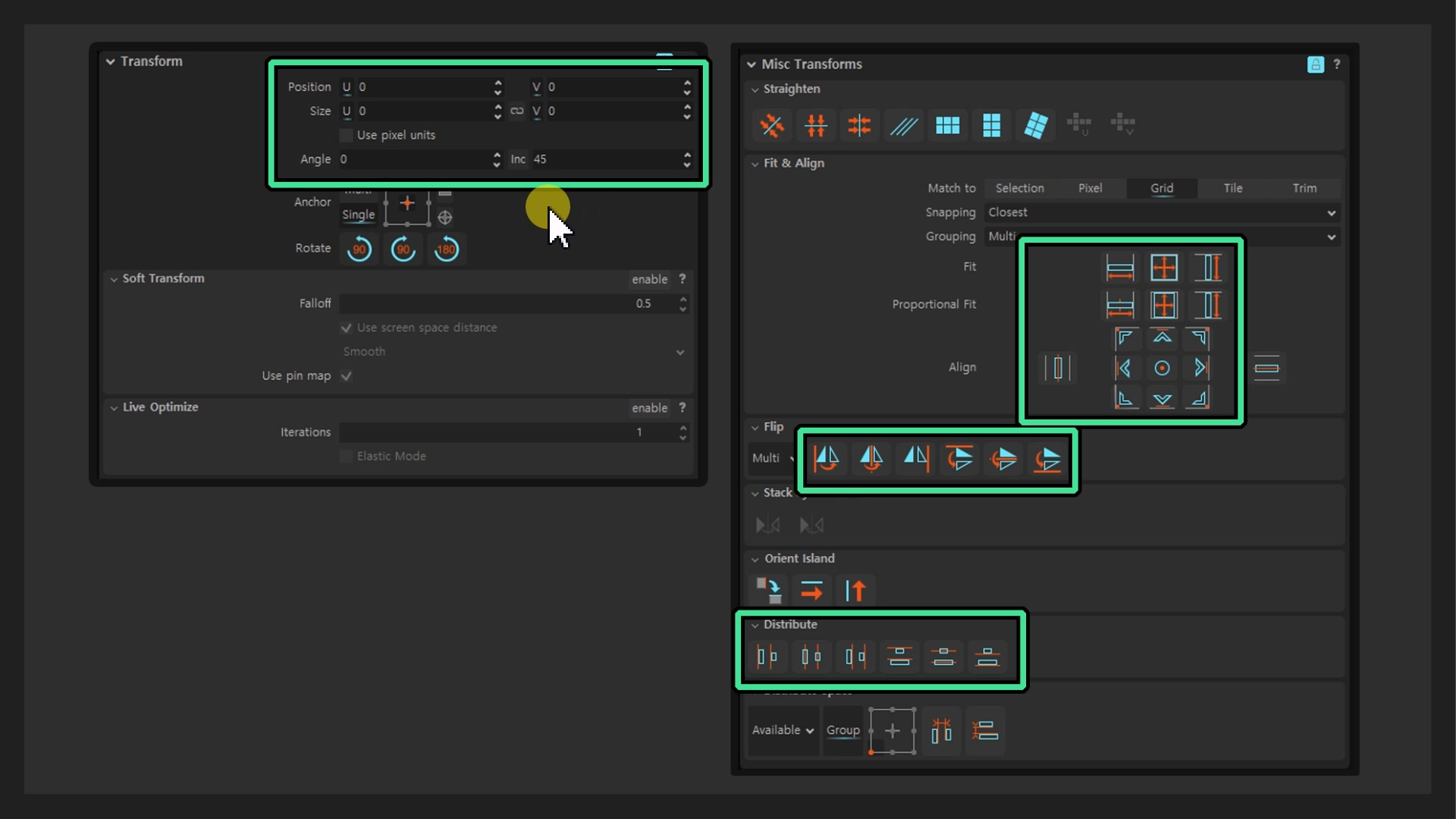Open the Snapping Closest dropdown
This screenshot has height=819, width=1456.
pyautogui.click(x=1162, y=212)
